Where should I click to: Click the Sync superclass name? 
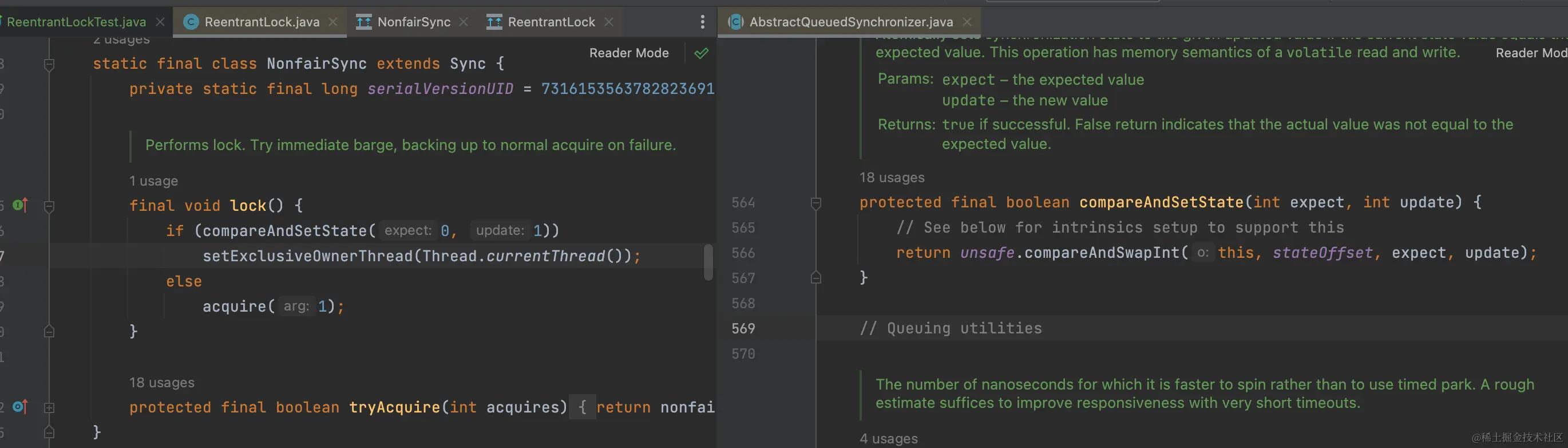[468, 64]
